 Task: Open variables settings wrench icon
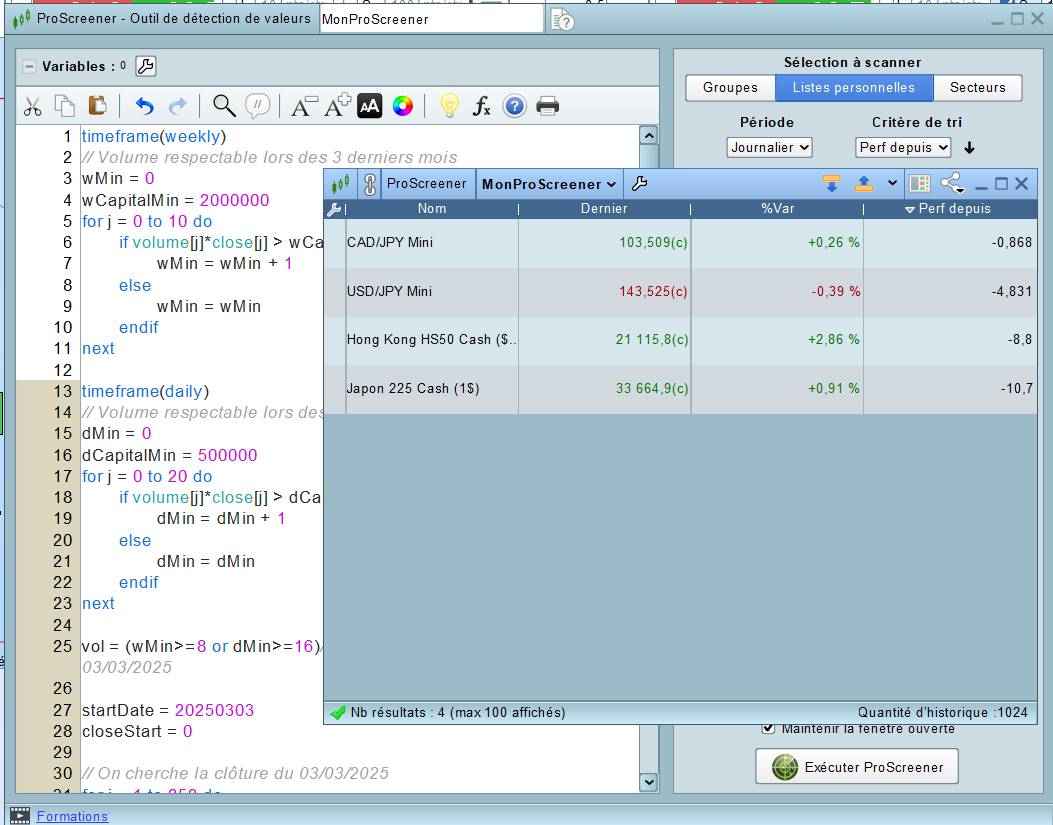tap(146, 66)
